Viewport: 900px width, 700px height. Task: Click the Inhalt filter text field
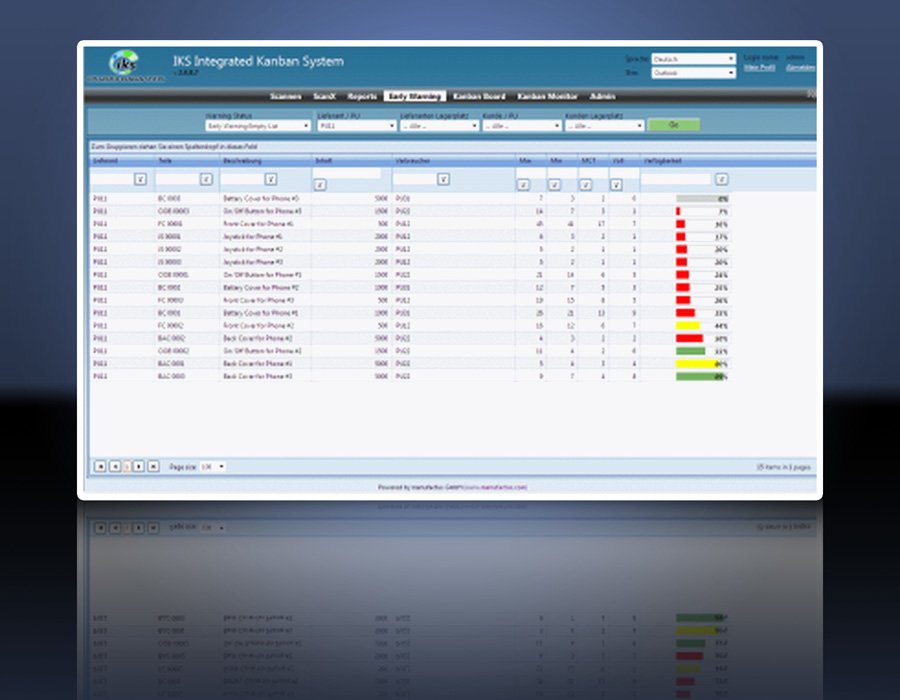347,173
